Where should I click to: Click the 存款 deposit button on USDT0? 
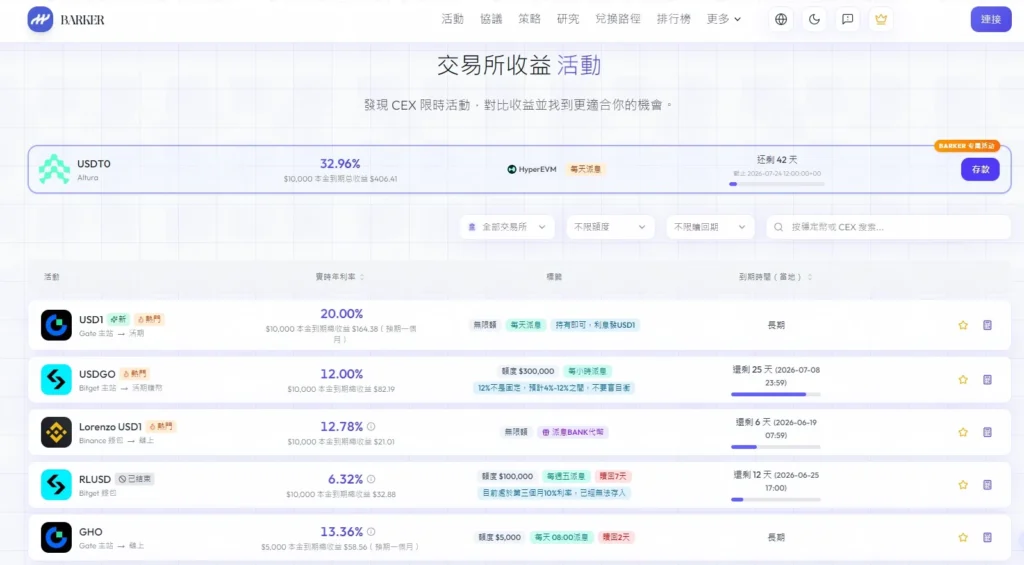pos(980,169)
